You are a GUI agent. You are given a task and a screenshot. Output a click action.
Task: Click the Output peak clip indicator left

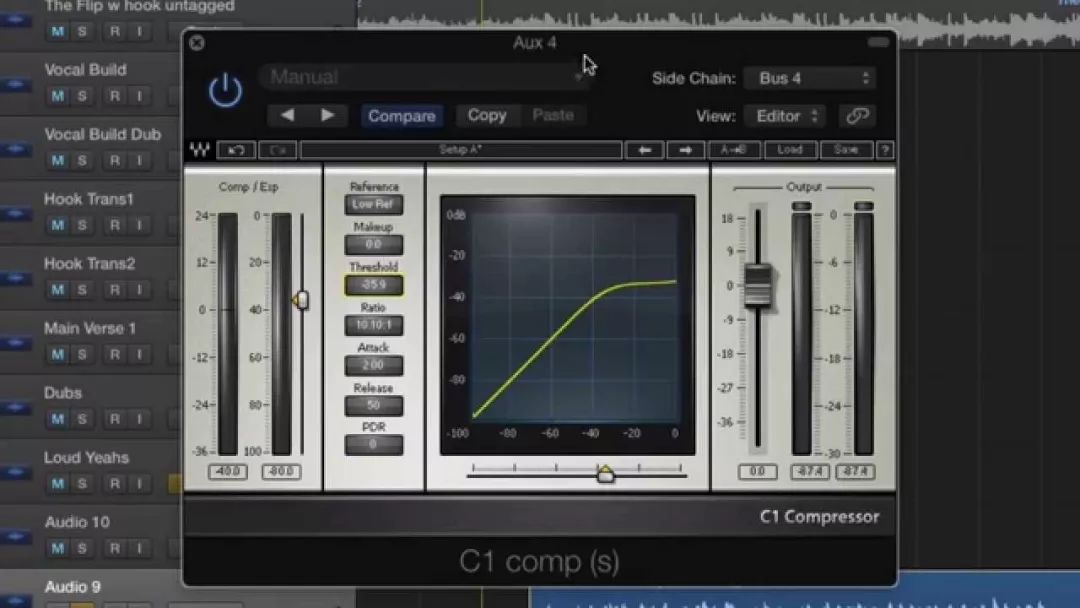(801, 206)
